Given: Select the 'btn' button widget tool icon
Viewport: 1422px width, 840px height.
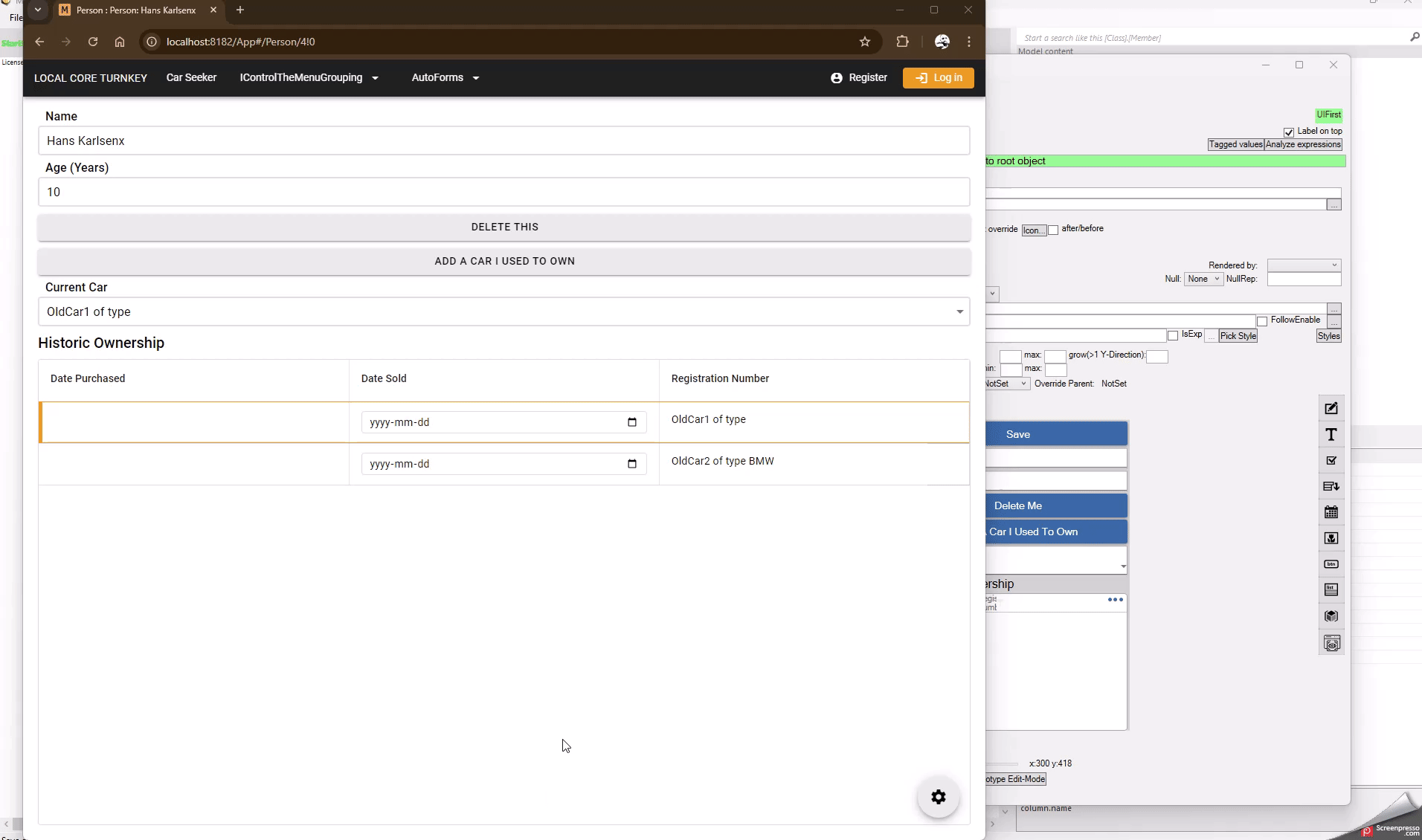Looking at the screenshot, I should [1331, 564].
